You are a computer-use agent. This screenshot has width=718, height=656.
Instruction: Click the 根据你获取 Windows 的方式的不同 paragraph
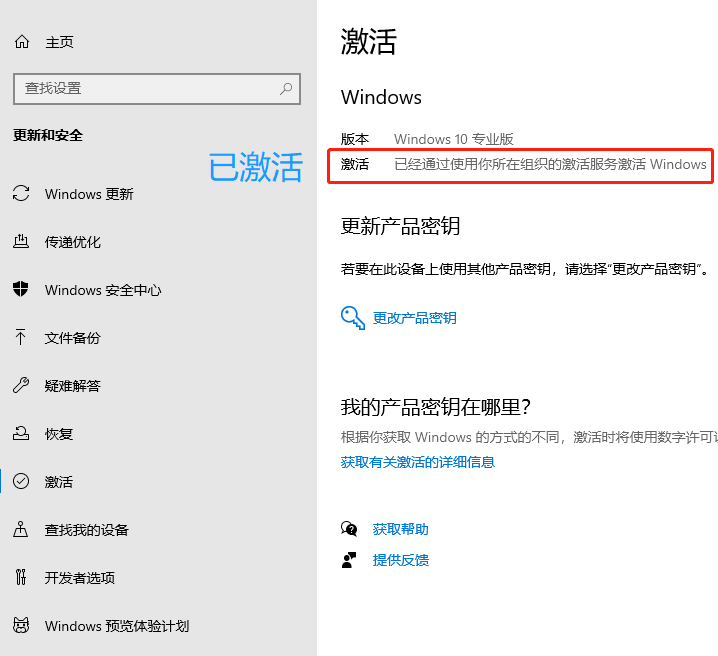coord(529,437)
